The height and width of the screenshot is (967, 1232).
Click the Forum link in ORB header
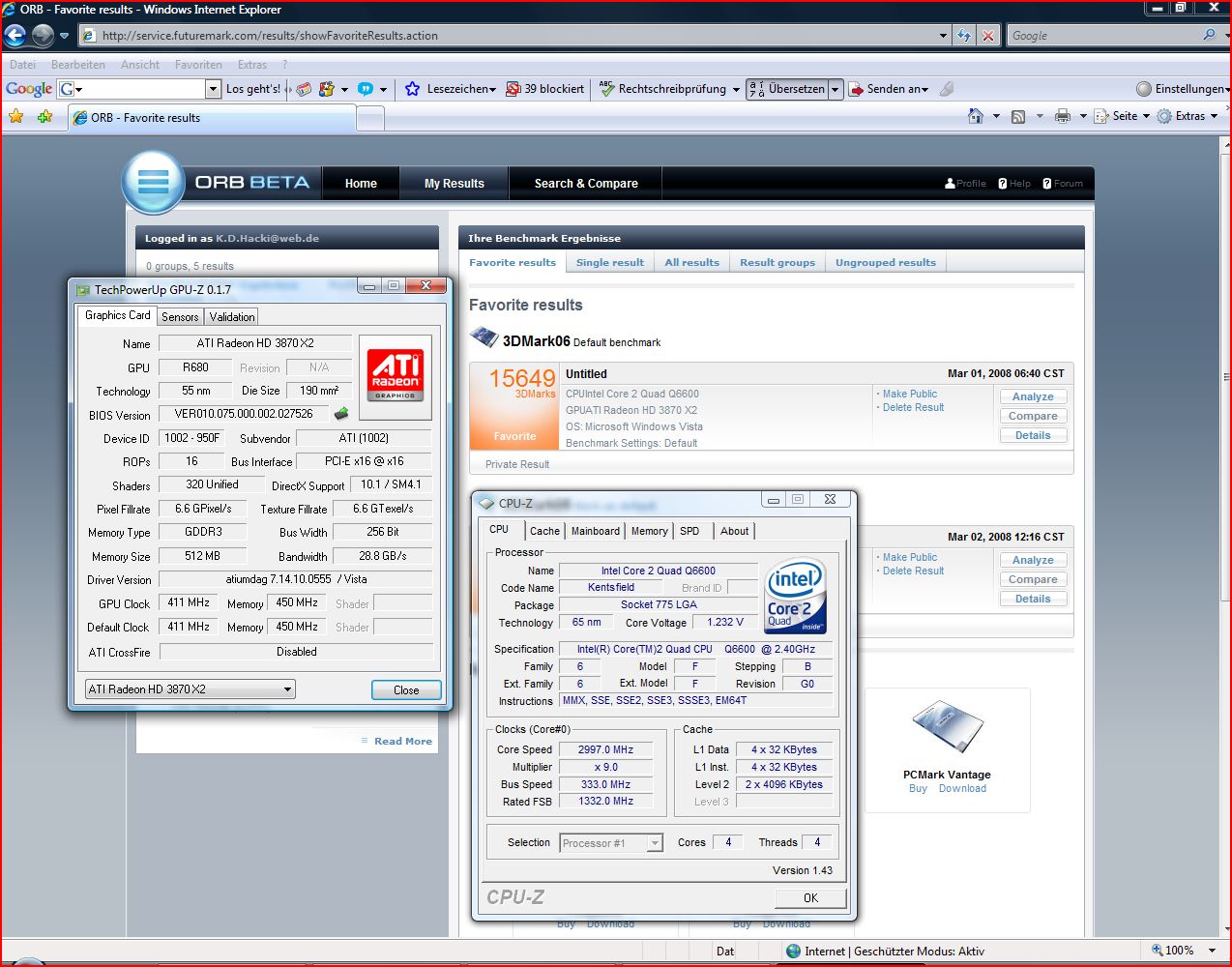tap(1063, 183)
